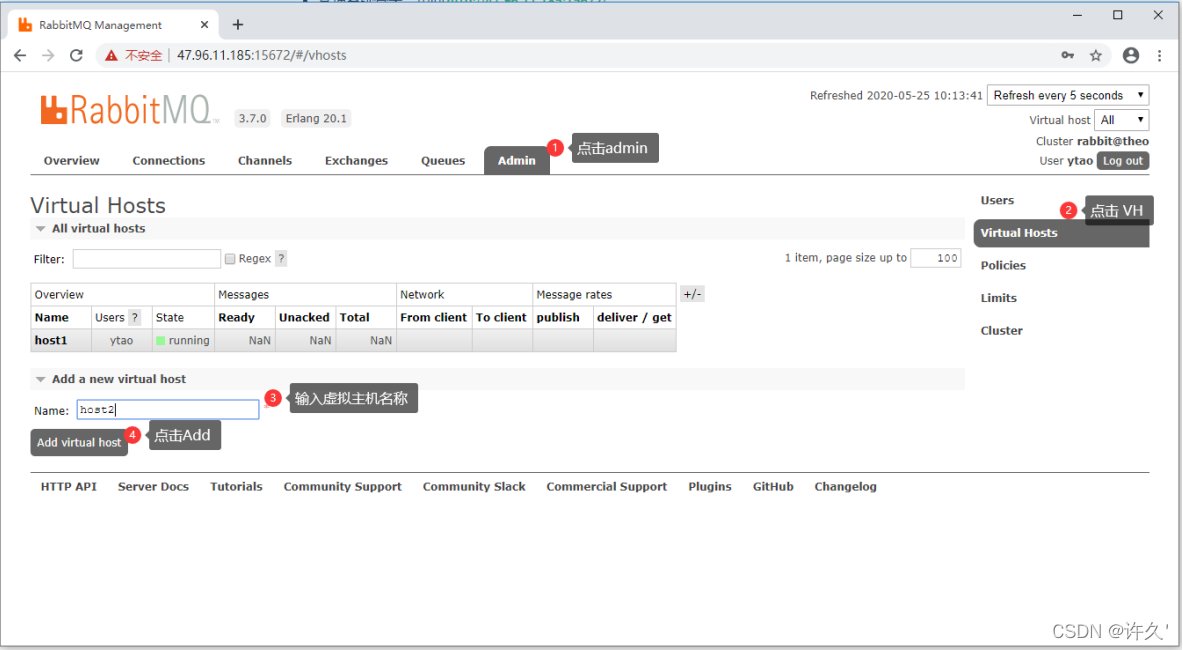Open the host1 virtual host link
Screen dimensions: 1183x650
click(x=51, y=340)
